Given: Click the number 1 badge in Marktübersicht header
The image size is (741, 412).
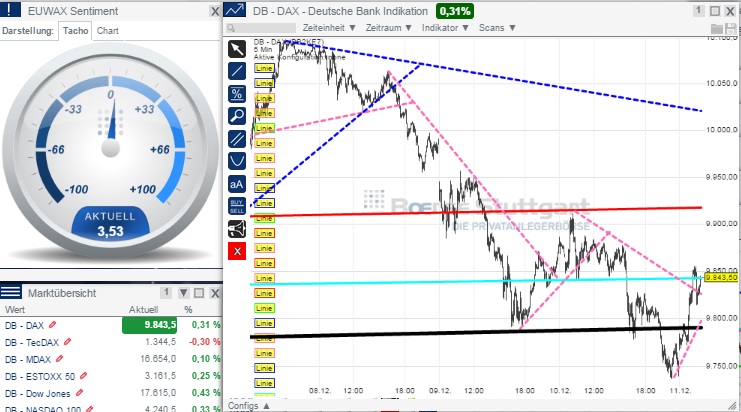Looking at the screenshot, I should (165, 292).
